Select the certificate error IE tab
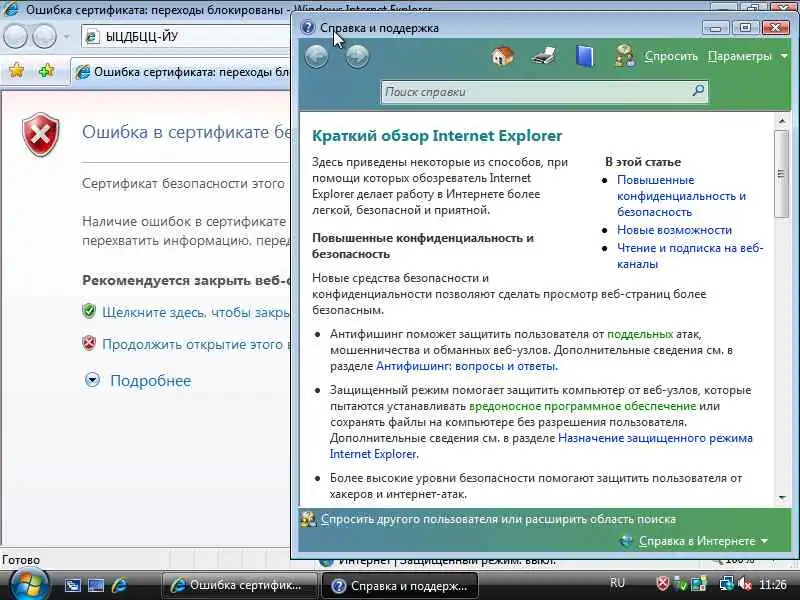 click(x=181, y=72)
